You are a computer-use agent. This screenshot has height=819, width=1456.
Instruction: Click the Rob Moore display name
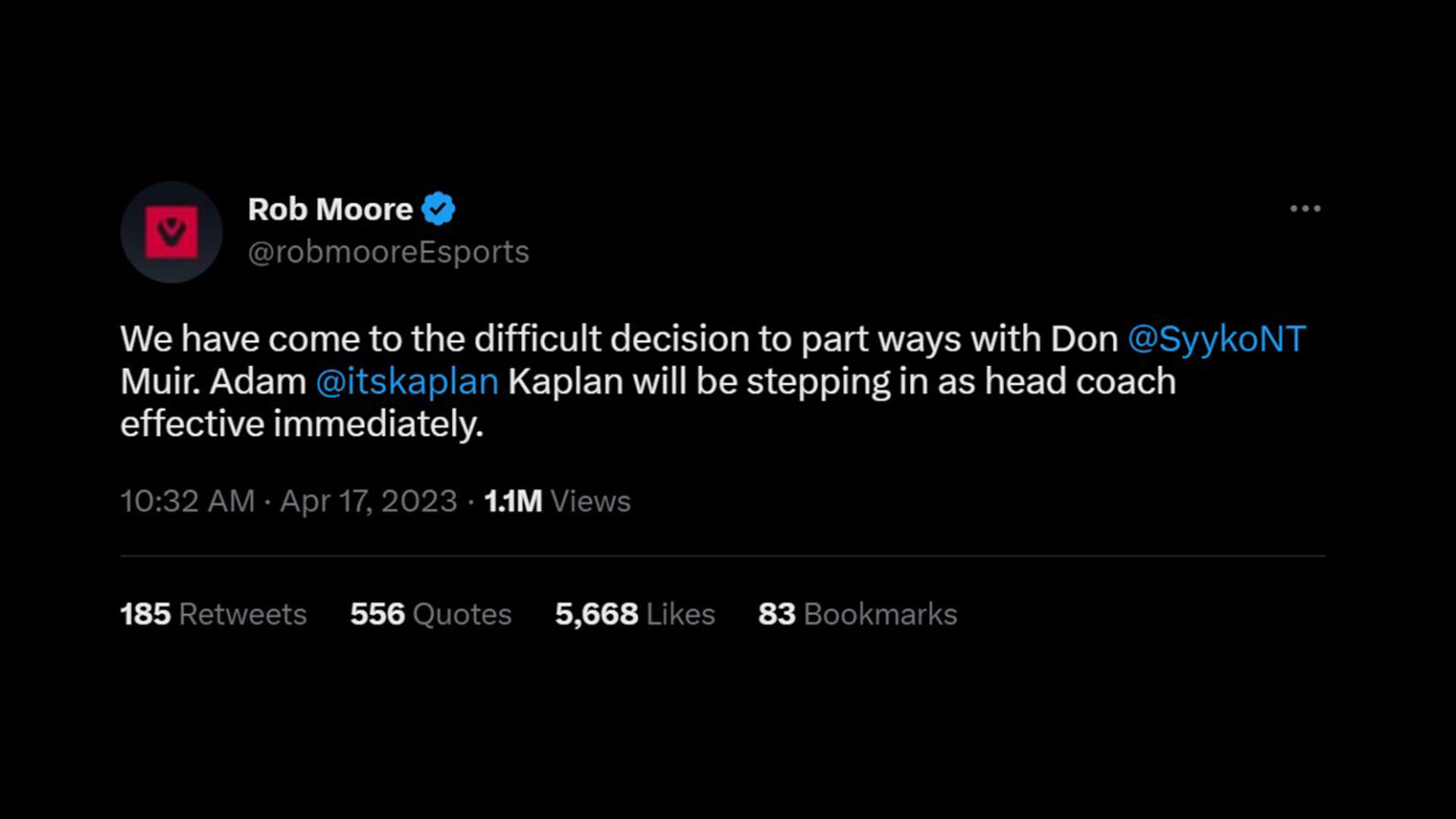(330, 209)
